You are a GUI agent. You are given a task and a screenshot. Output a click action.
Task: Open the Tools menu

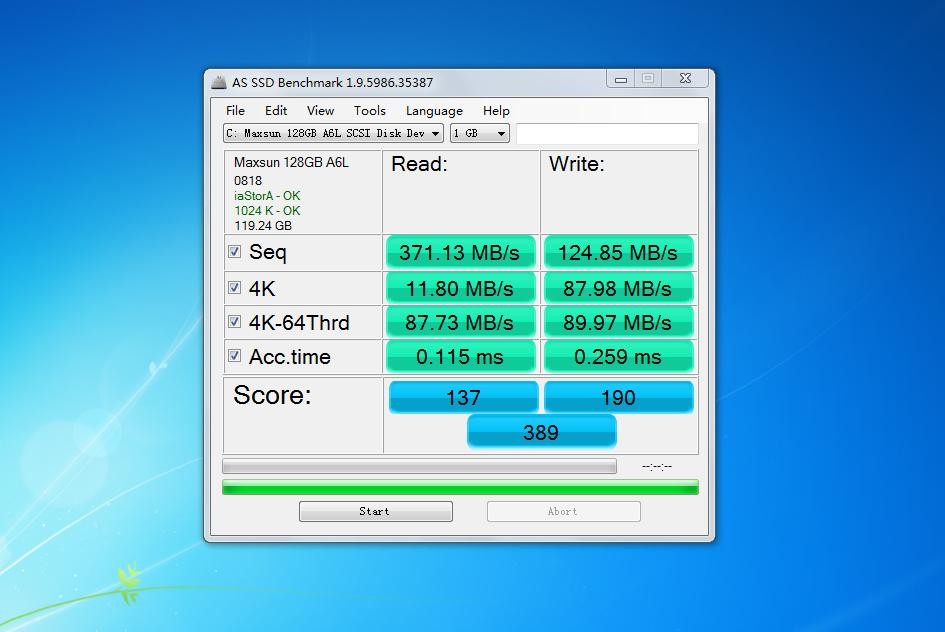[369, 111]
